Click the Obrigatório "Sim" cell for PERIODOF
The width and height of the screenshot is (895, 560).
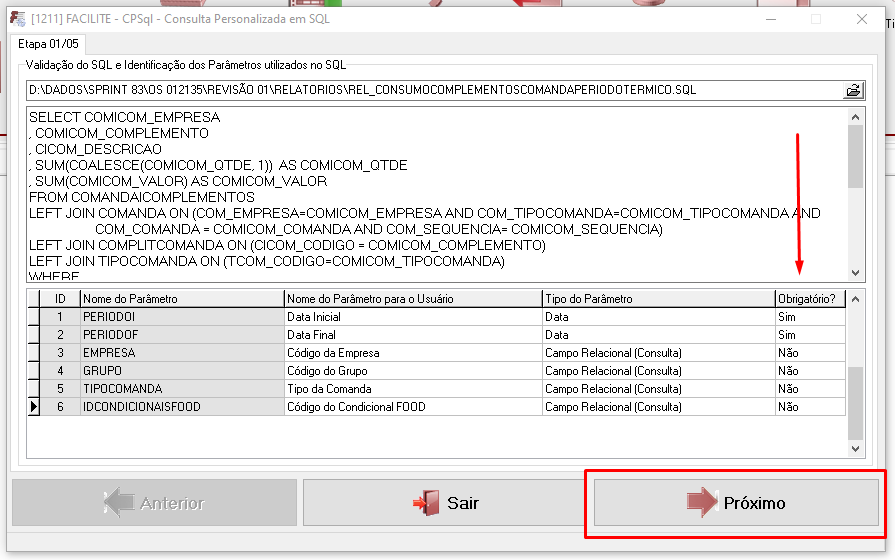(809, 335)
